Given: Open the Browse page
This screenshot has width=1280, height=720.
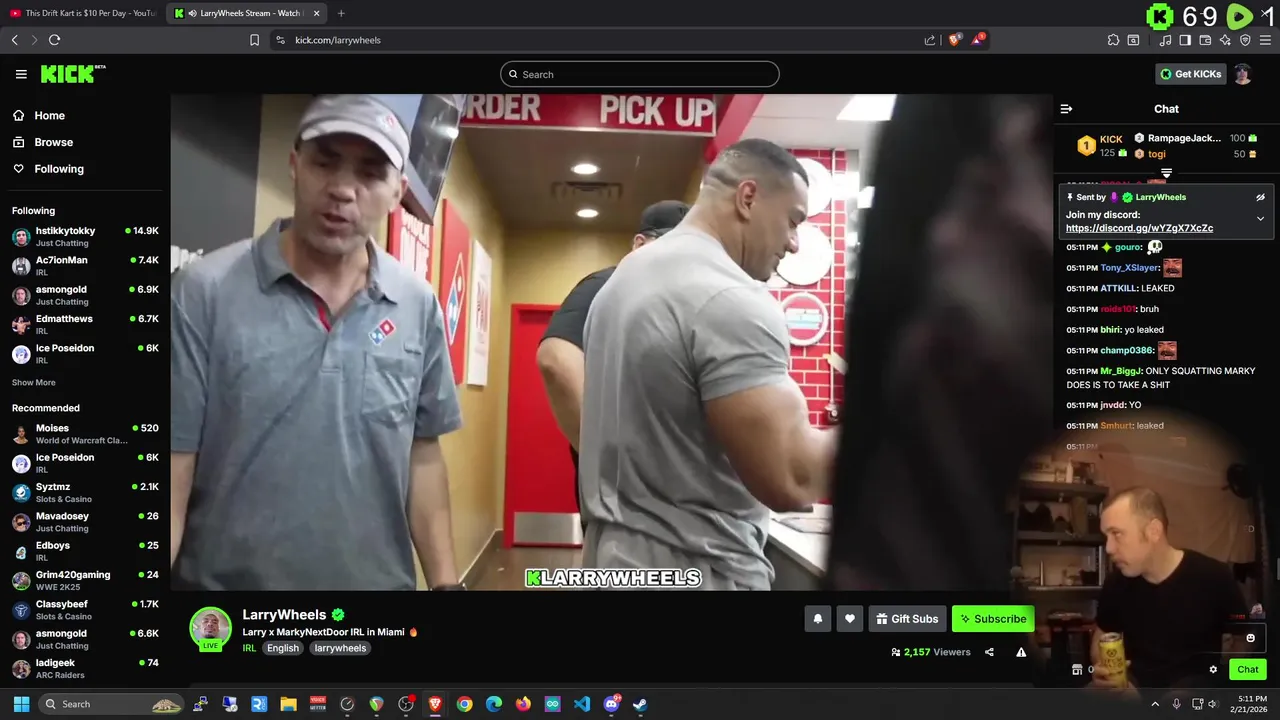Looking at the screenshot, I should click(x=53, y=142).
